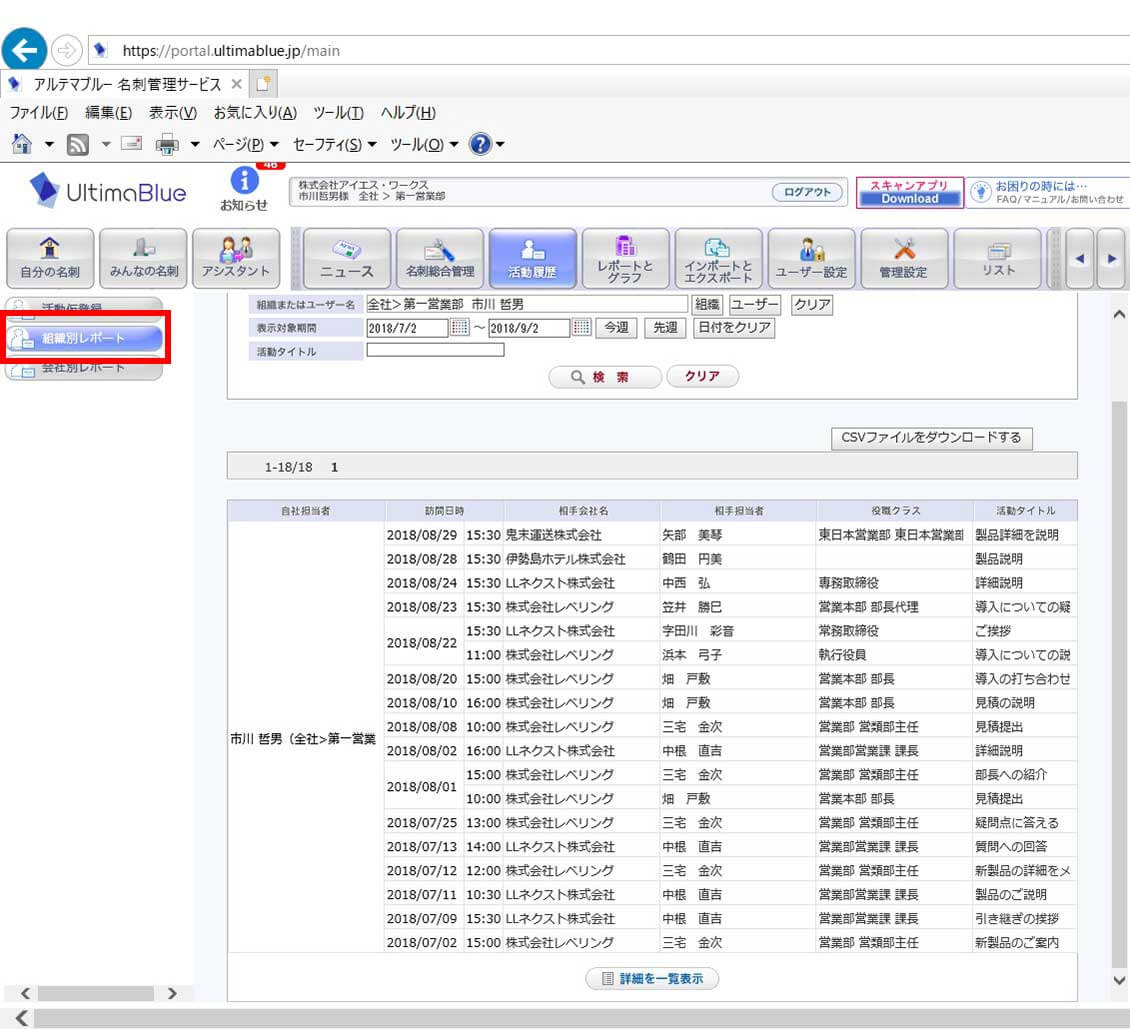Open the end date calendar icon
Image resolution: width=1130 pixels, height=1029 pixels.
click(582, 327)
